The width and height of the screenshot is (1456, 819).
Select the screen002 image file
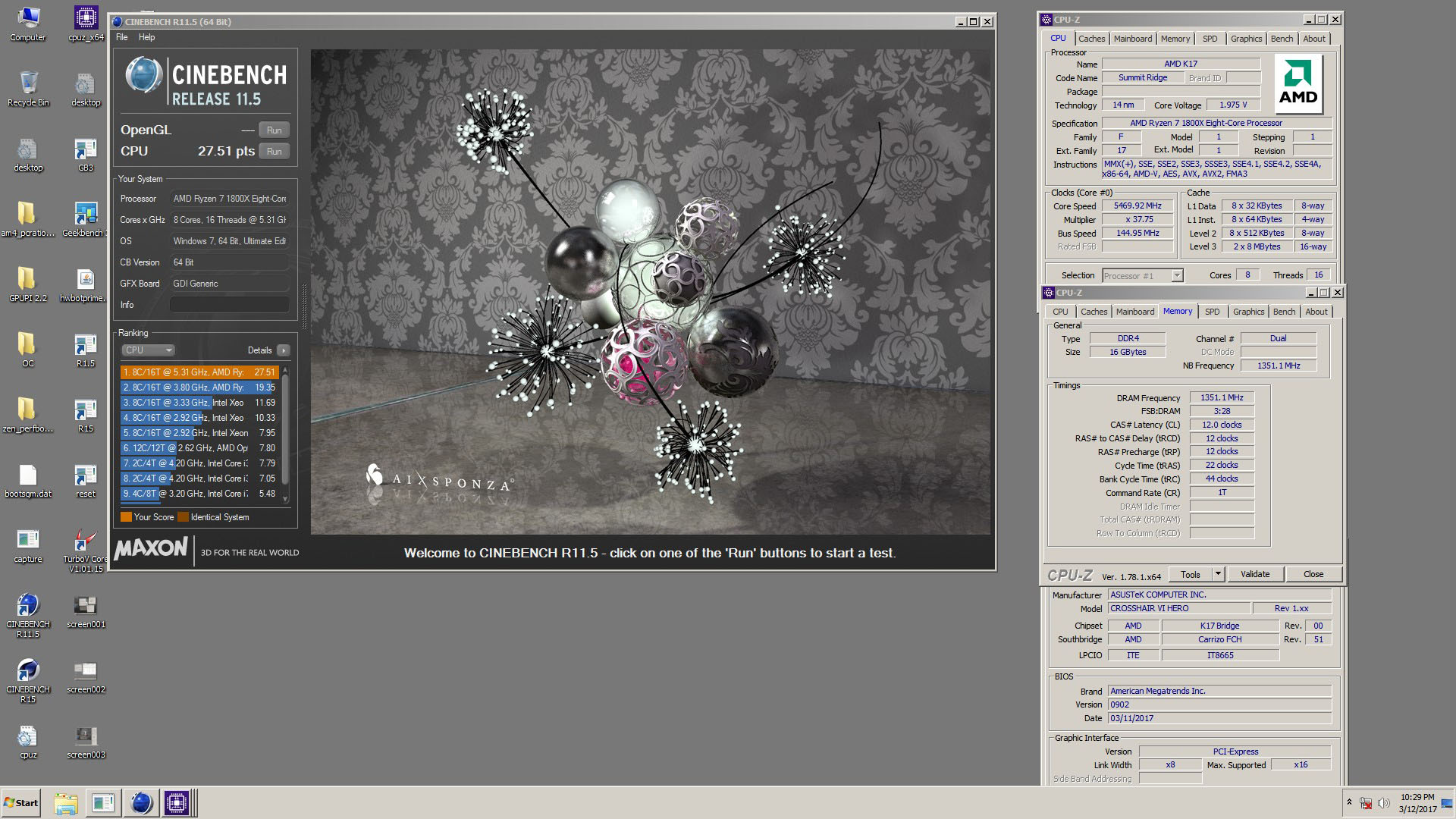86,676
